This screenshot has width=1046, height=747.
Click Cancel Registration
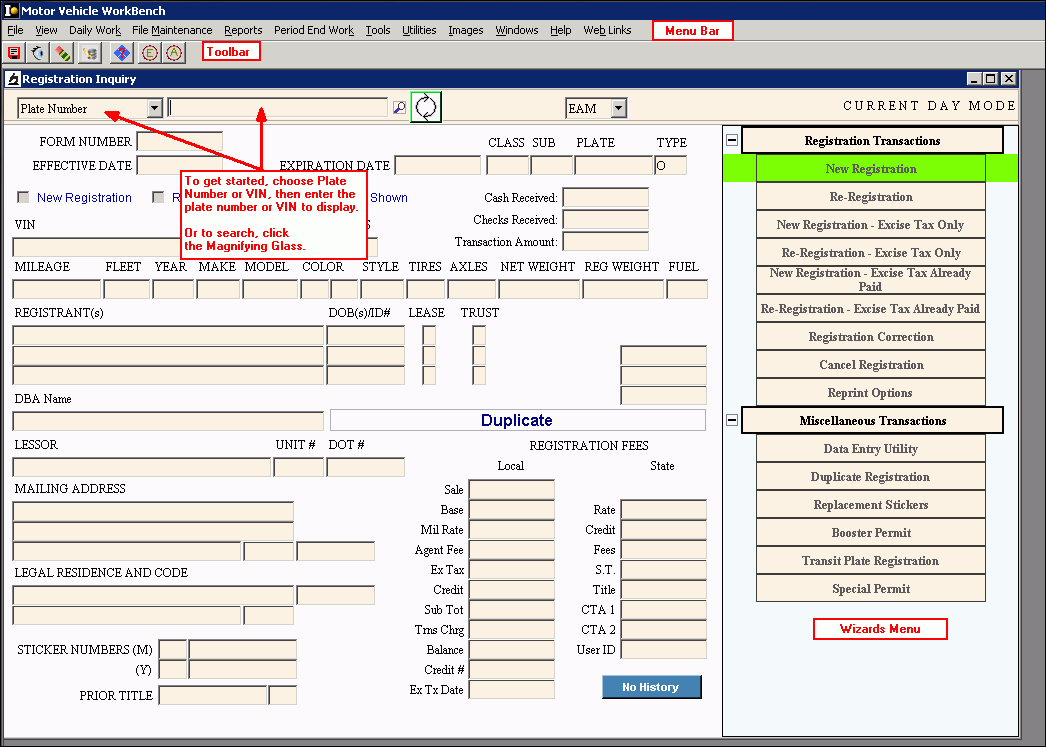click(x=871, y=365)
